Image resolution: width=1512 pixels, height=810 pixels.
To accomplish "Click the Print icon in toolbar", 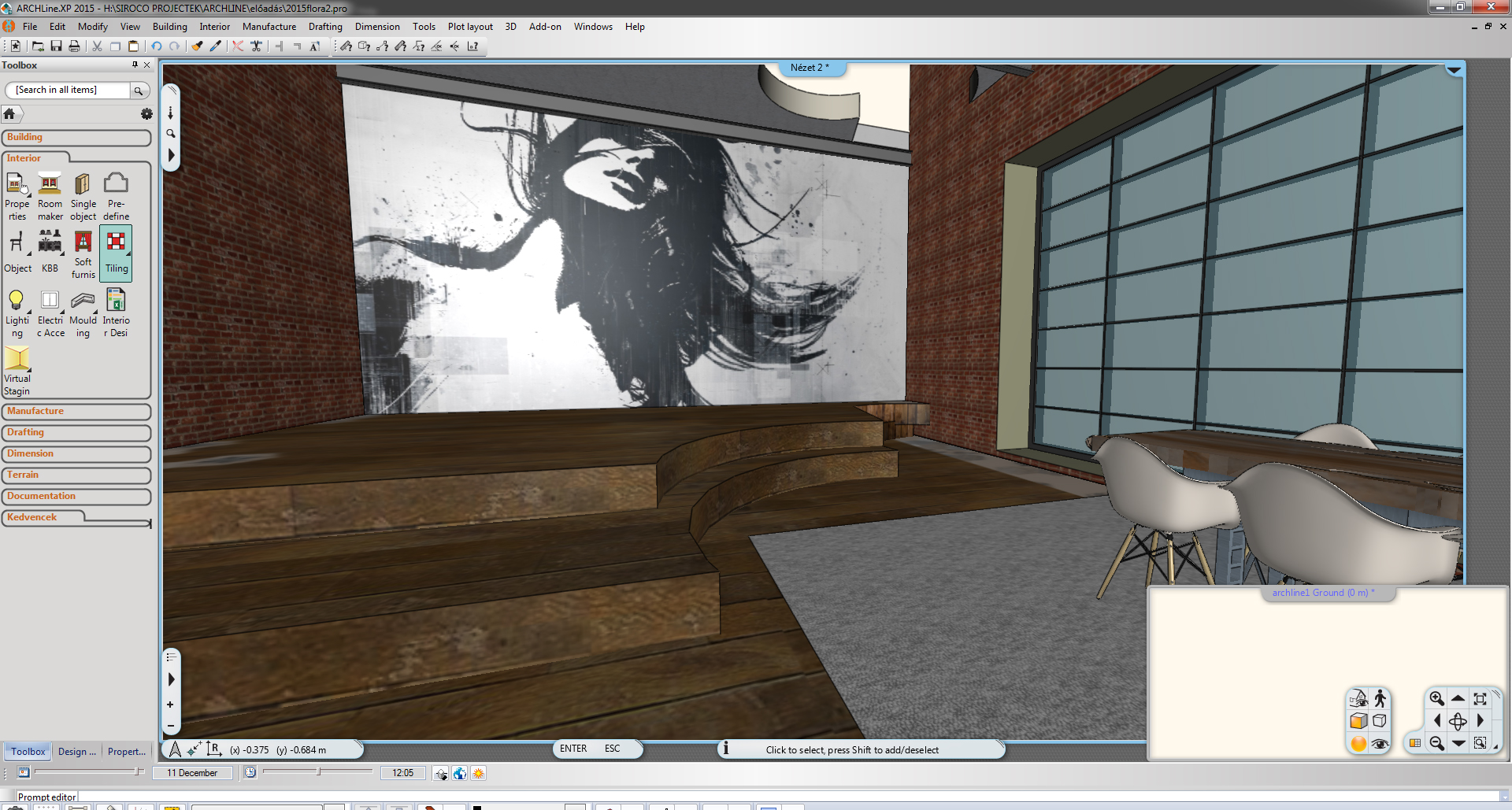I will click(74, 46).
